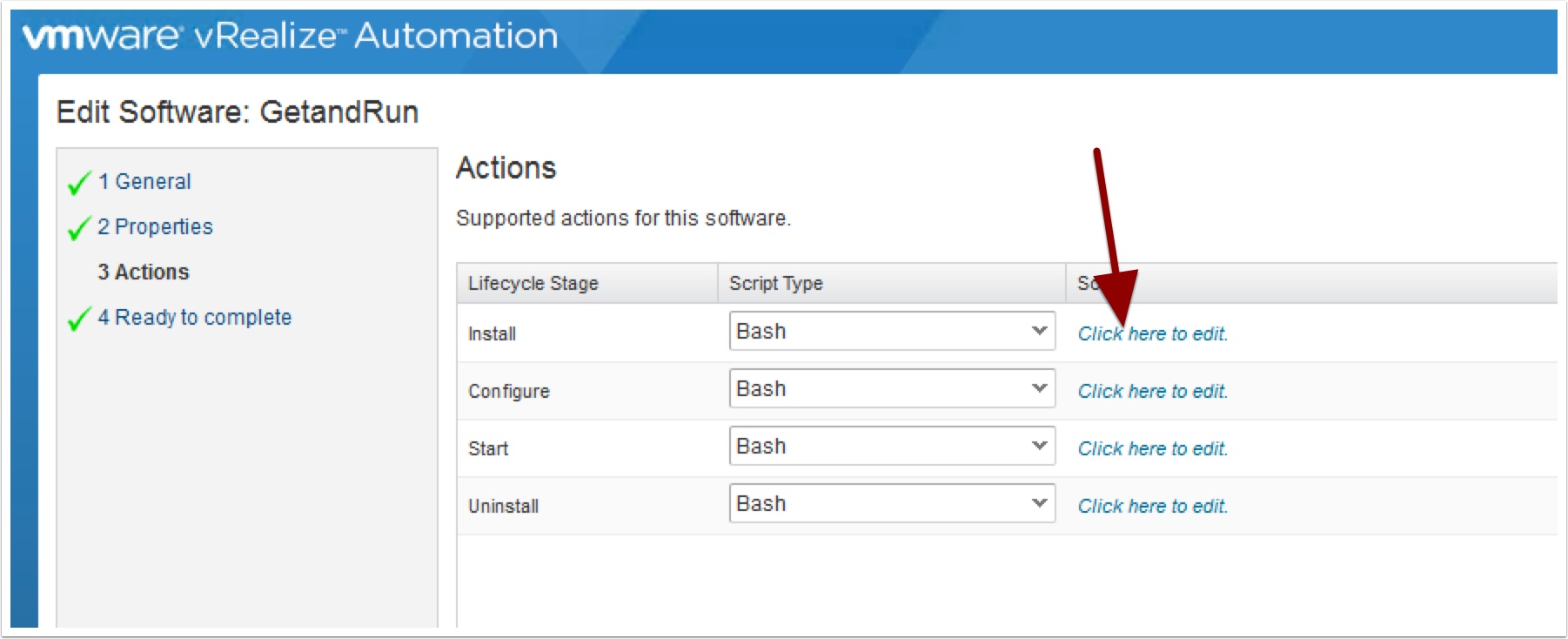Go to step 1 General

144,182
